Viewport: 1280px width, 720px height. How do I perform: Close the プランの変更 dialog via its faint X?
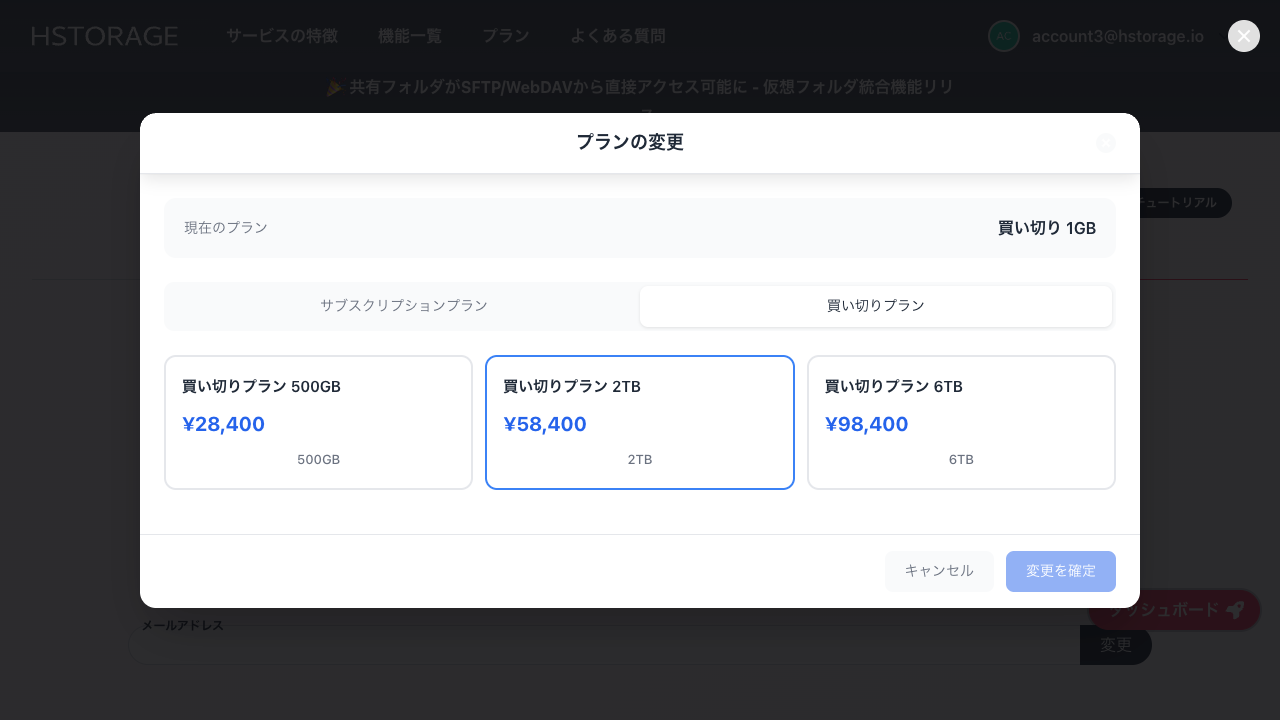[x=1105, y=142]
